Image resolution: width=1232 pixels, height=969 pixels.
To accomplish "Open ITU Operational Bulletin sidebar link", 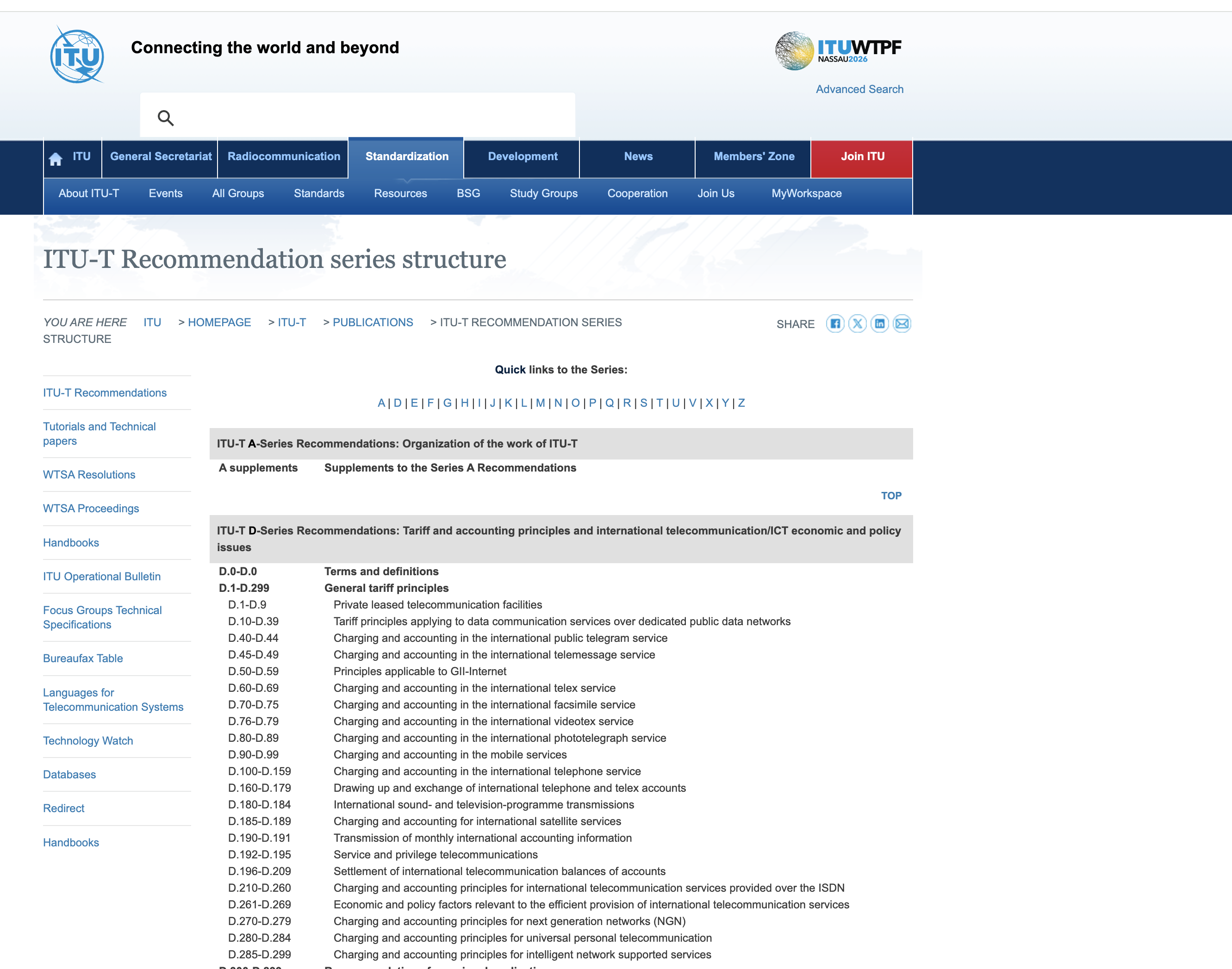I will pyautogui.click(x=101, y=577).
